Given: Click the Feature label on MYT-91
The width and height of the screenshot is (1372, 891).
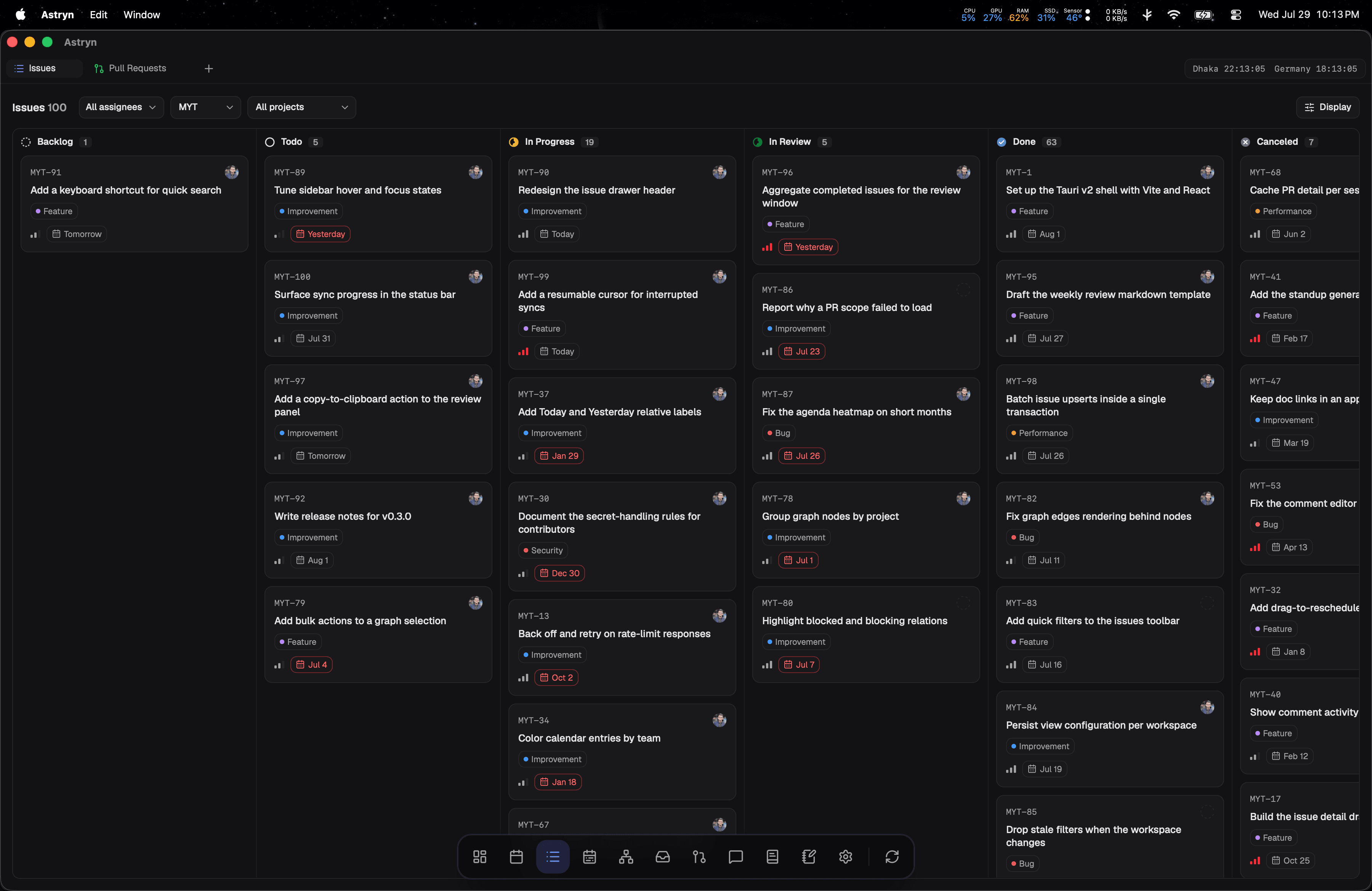Looking at the screenshot, I should pos(54,212).
